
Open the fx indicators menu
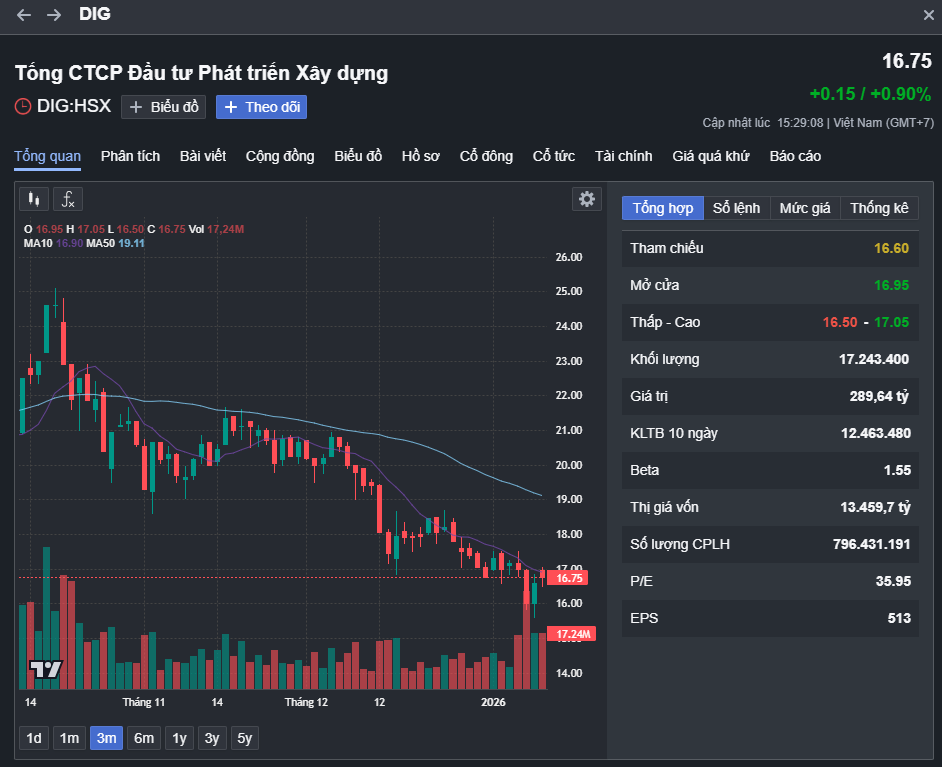click(68, 199)
